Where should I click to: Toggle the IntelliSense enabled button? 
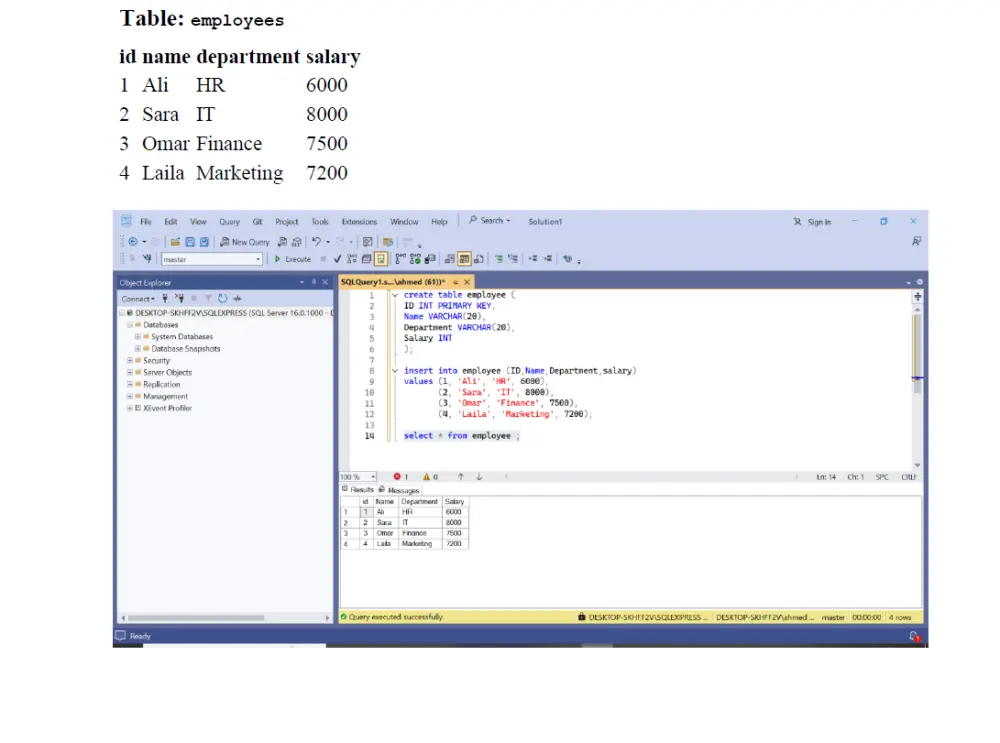pyautogui.click(x=380, y=258)
